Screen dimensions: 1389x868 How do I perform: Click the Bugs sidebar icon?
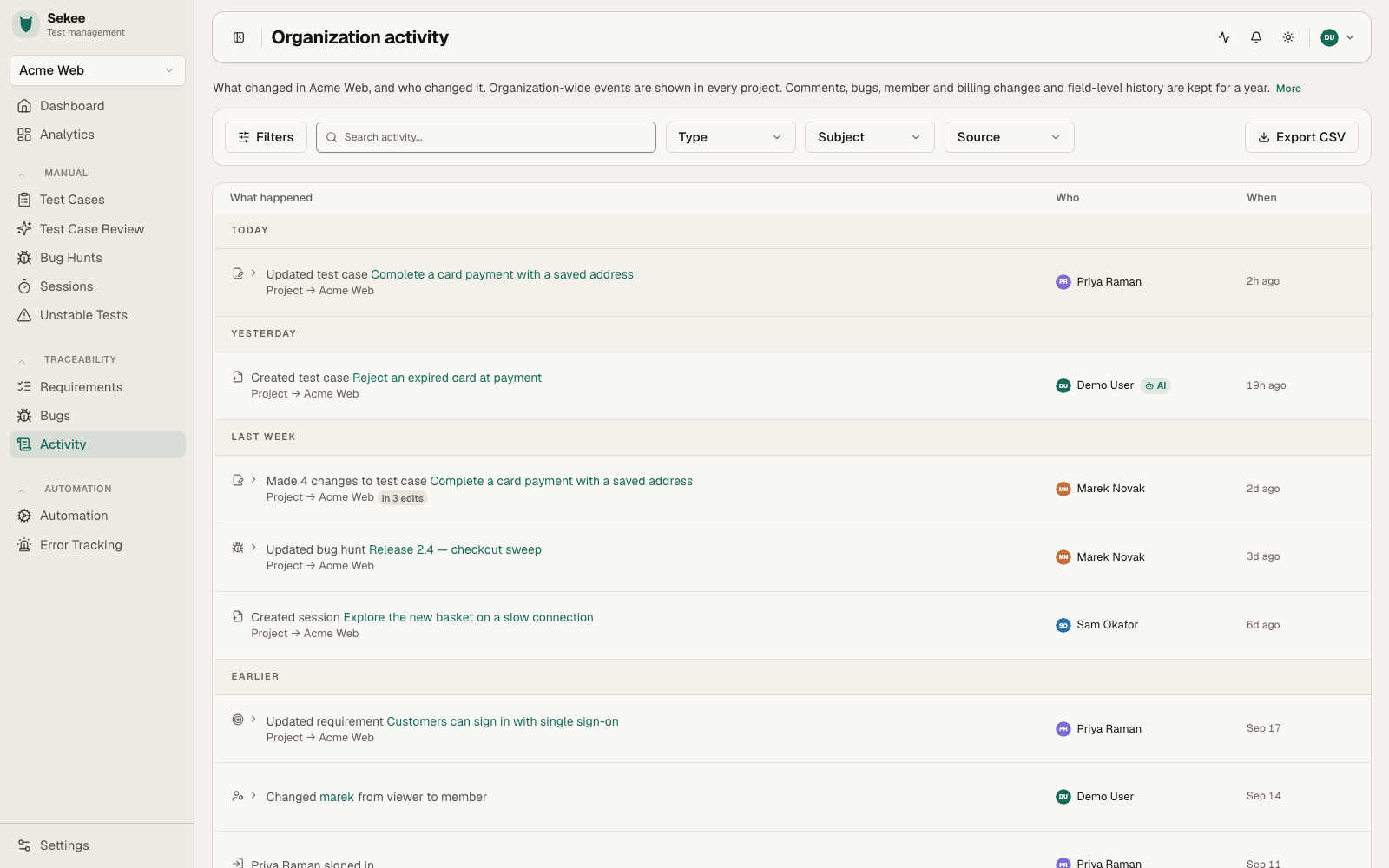(24, 416)
